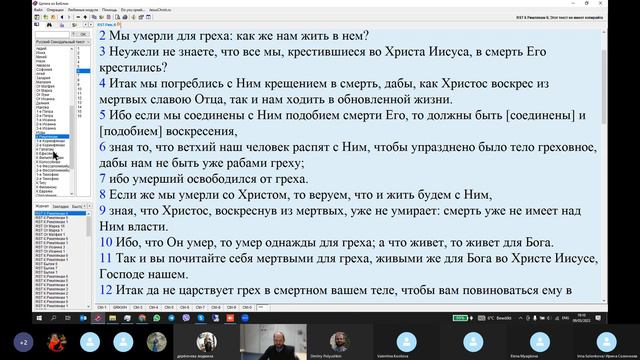This screenshot has height=360, width=640.
Task: Select the Журнал tab in lower panel
Action: tap(42, 206)
